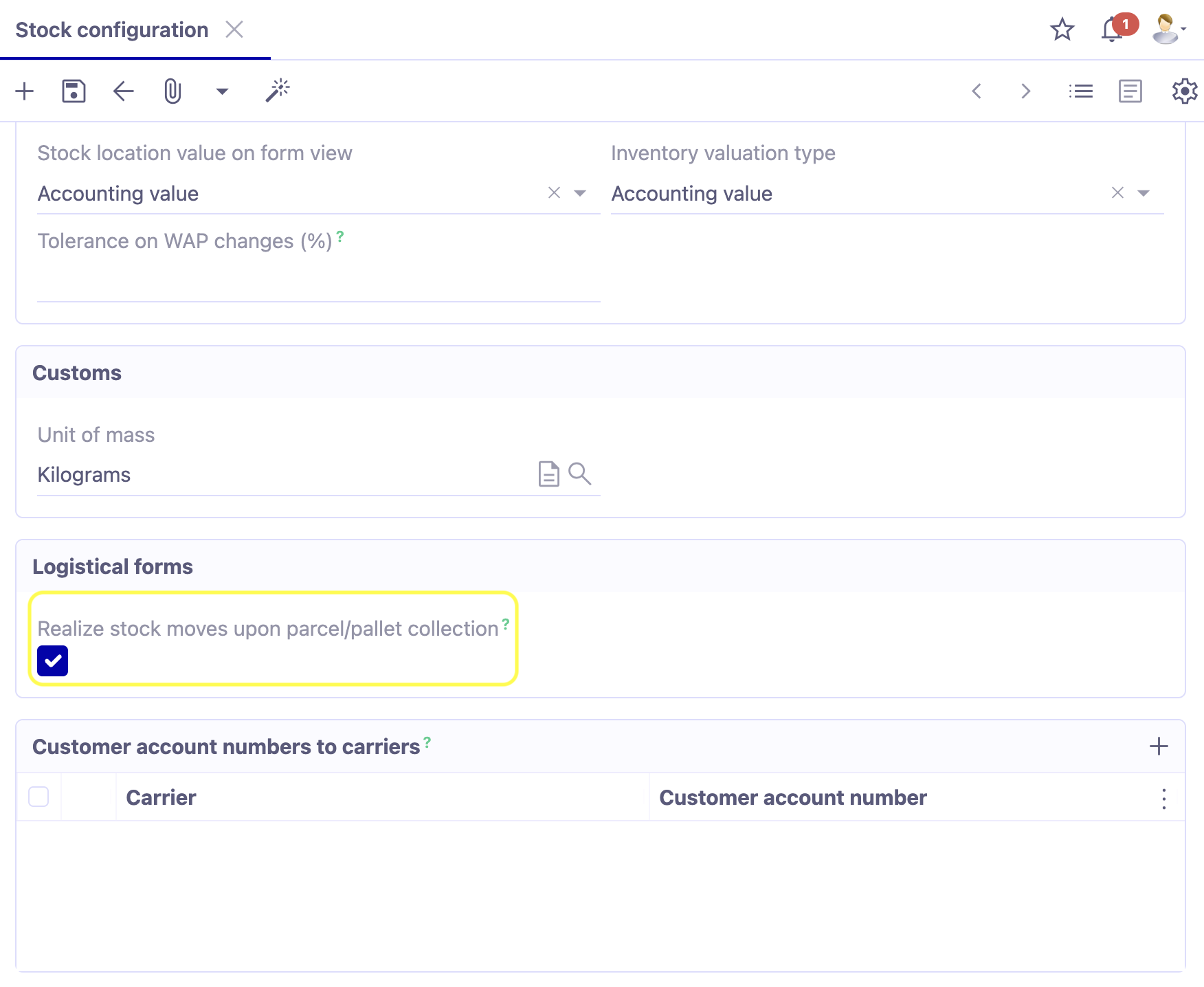Image resolution: width=1204 pixels, height=987 pixels.
Task: Open notifications via the bell badge
Action: (1111, 30)
